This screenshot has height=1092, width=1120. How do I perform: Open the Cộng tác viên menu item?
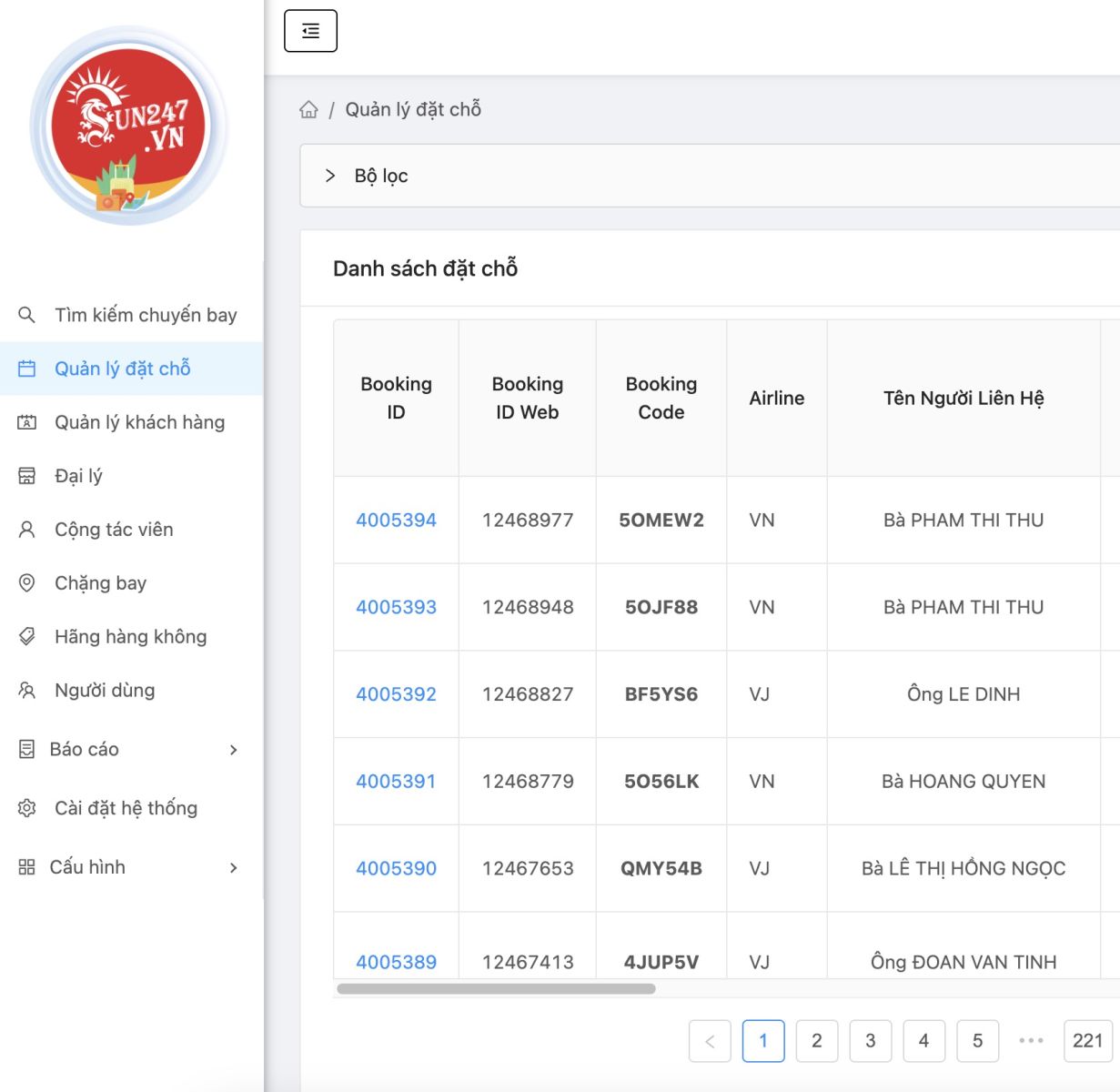114,530
